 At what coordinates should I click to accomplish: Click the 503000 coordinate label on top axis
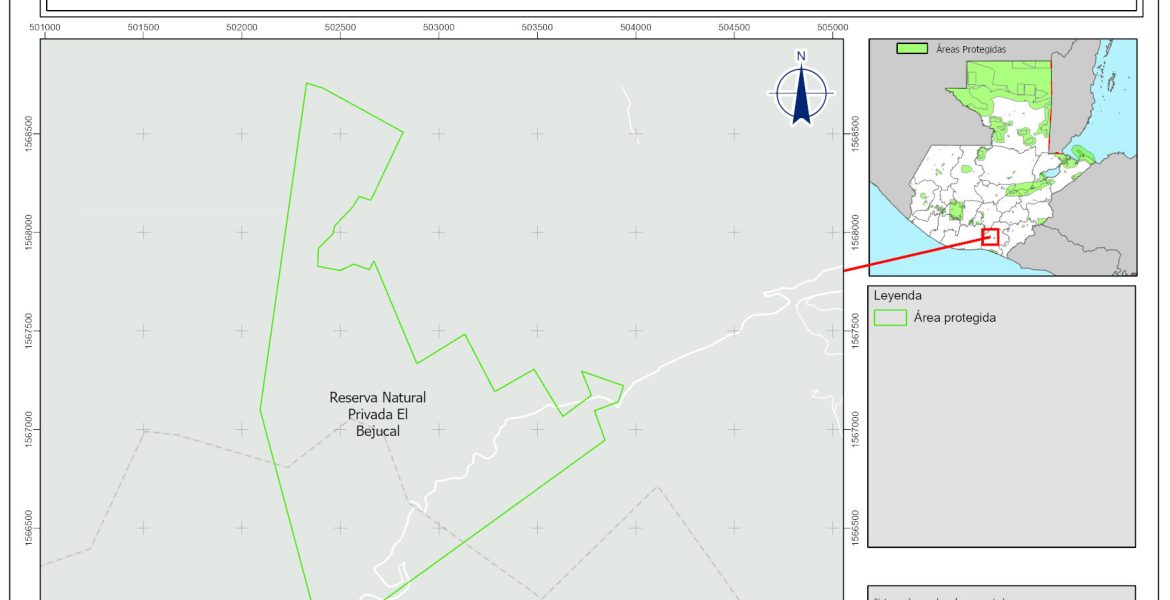pyautogui.click(x=438, y=27)
